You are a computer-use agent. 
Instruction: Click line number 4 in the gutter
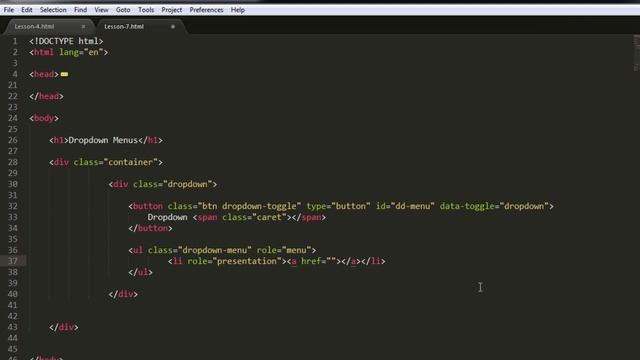(x=15, y=74)
